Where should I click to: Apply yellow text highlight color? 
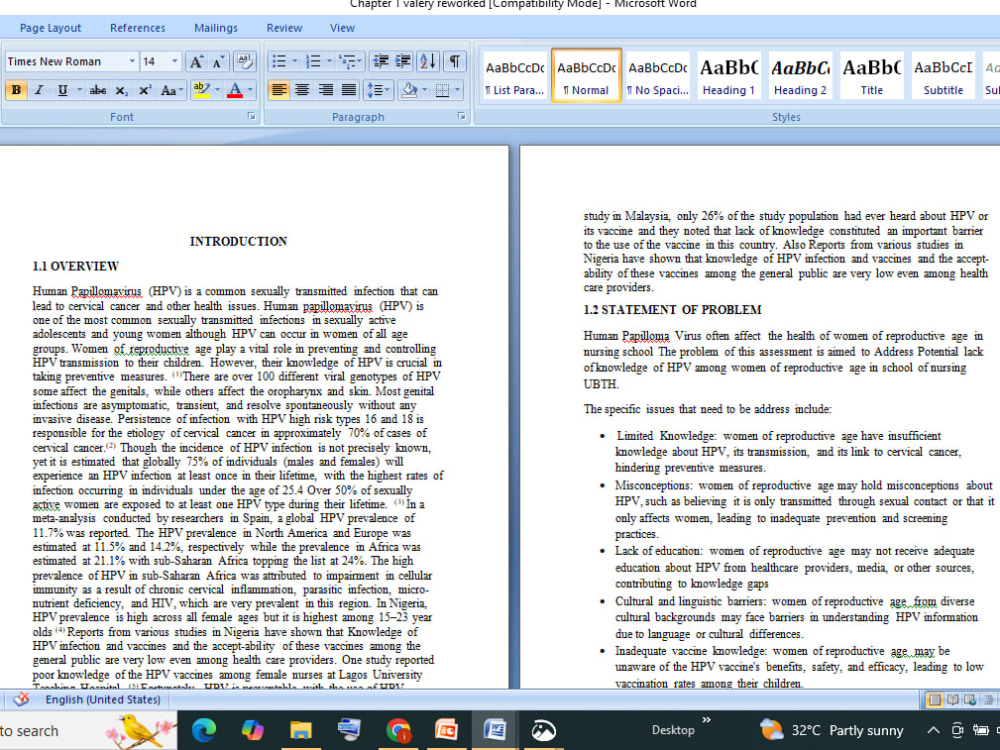pyautogui.click(x=202, y=90)
